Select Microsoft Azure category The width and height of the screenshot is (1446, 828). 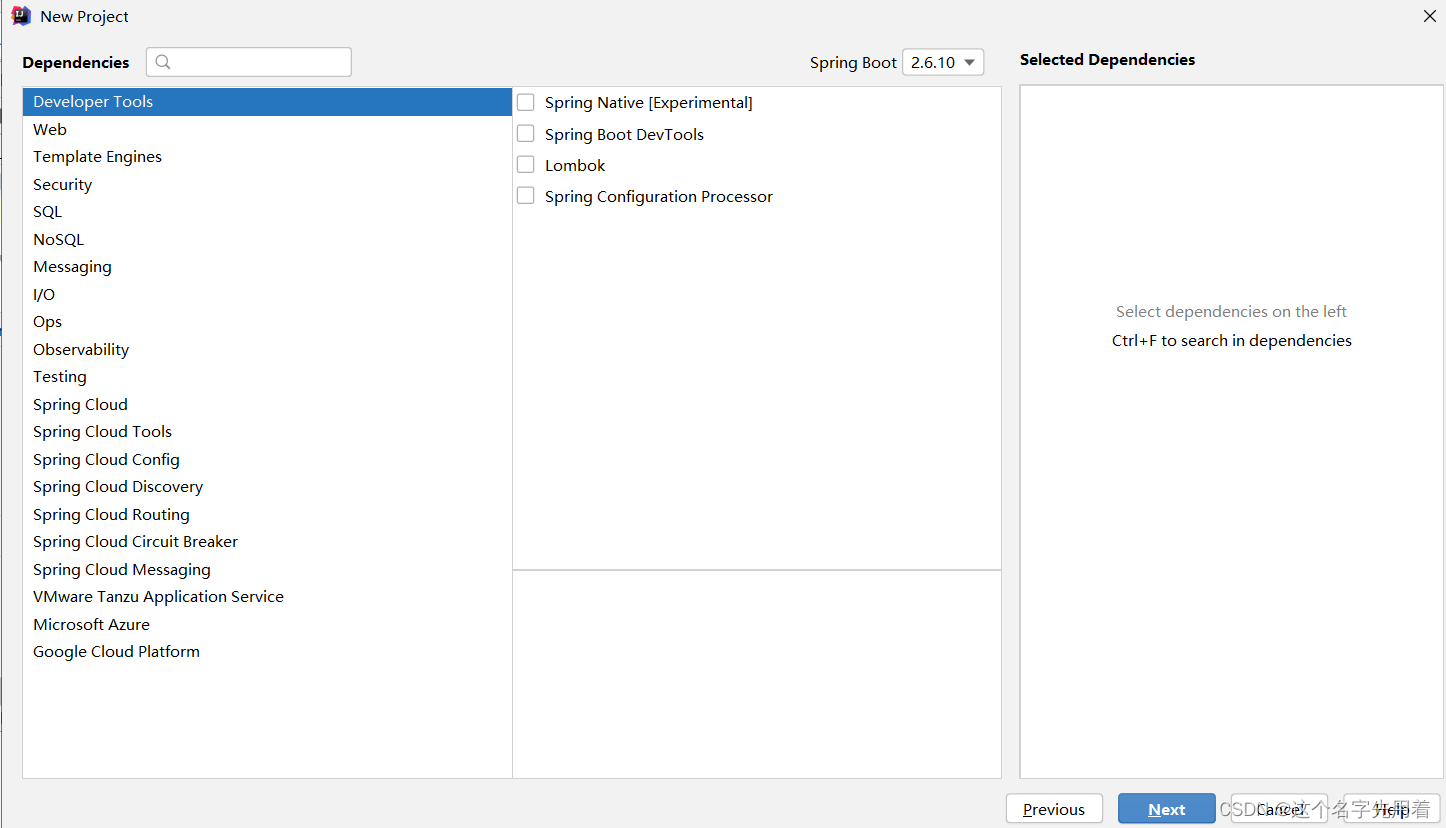click(x=267, y=624)
